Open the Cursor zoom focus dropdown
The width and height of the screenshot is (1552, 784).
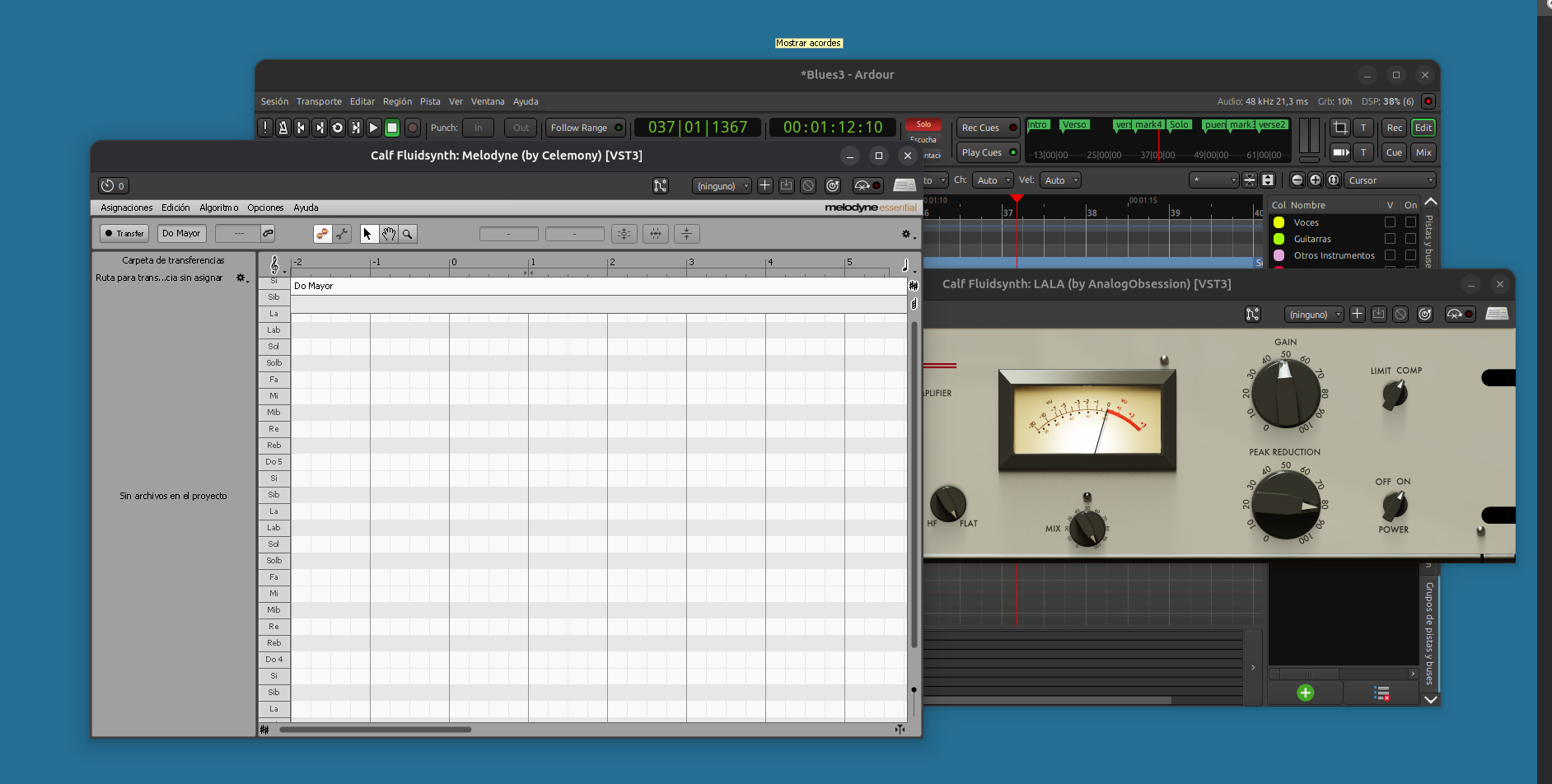1390,180
